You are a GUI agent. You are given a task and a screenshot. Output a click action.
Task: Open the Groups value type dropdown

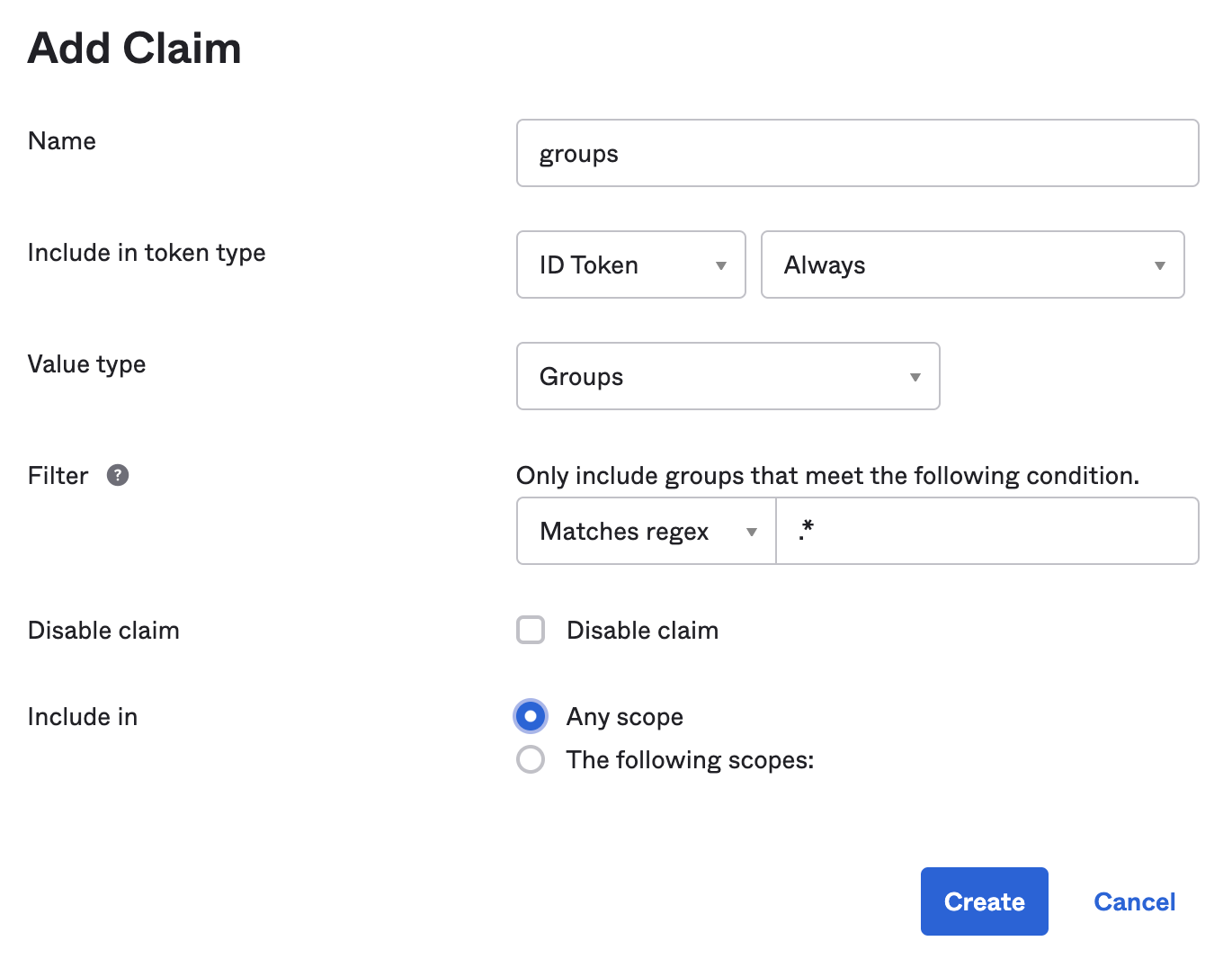728,377
